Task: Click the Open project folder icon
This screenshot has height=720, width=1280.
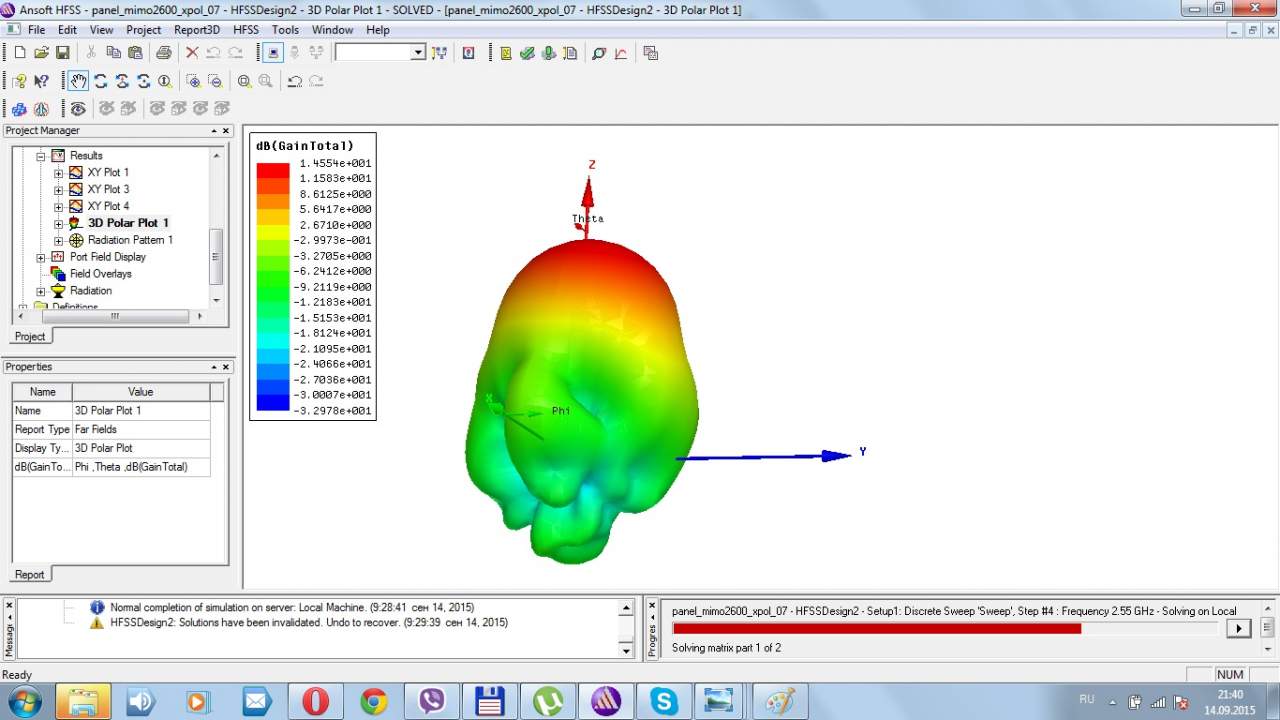Action: [x=41, y=53]
